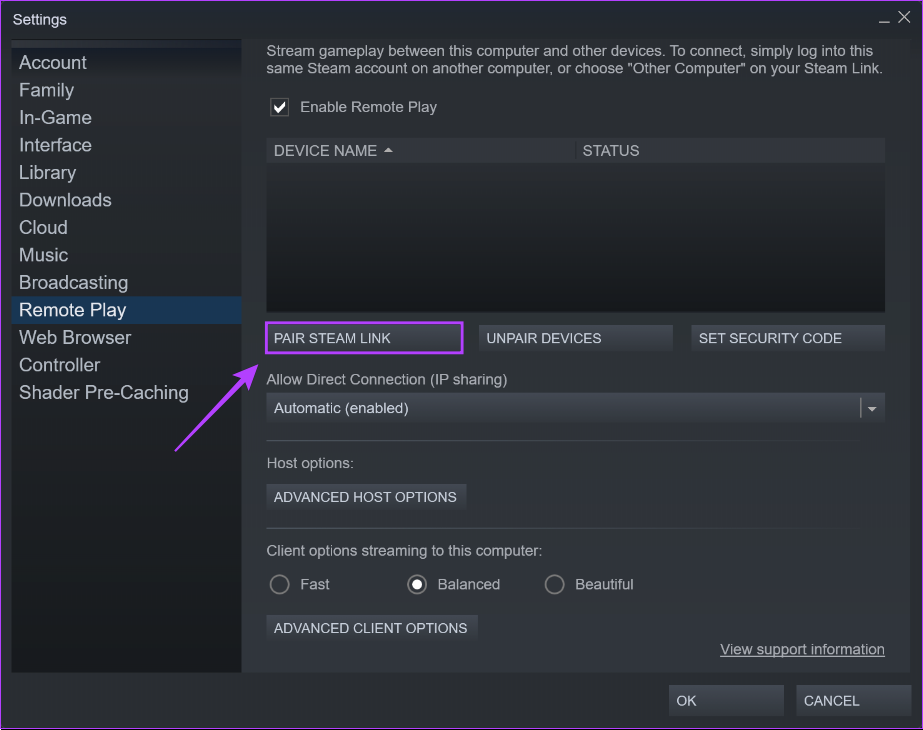Viewport: 923px width, 730px height.
Task: Open Advanced Client Options
Action: point(371,628)
